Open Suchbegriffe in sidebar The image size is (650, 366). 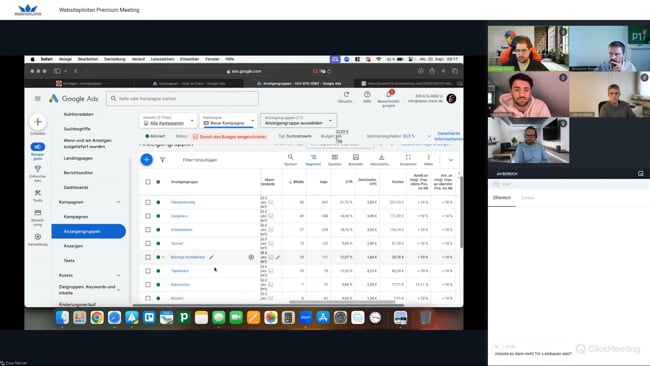coord(77,129)
